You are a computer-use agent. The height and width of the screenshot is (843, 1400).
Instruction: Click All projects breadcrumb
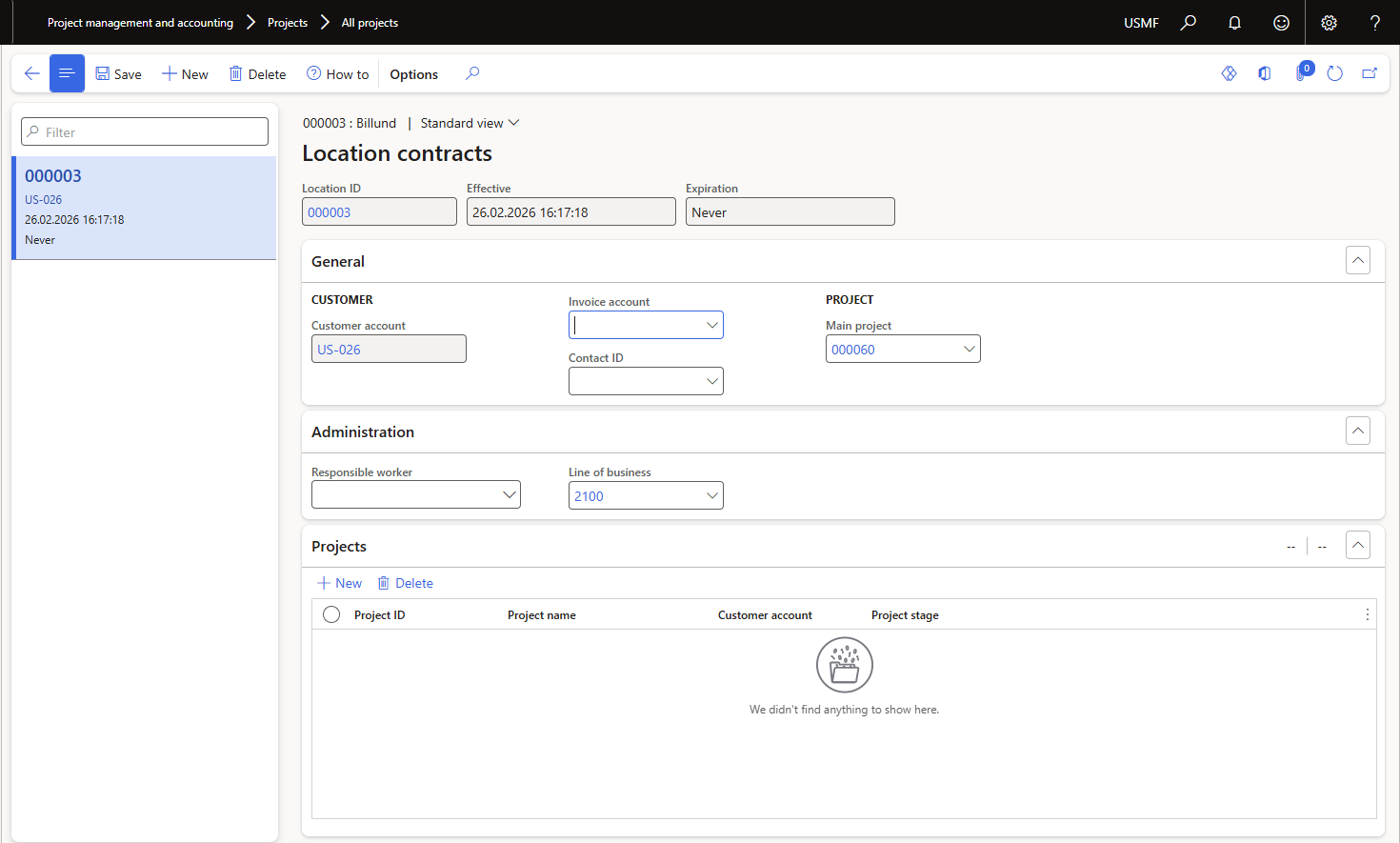pos(370,23)
